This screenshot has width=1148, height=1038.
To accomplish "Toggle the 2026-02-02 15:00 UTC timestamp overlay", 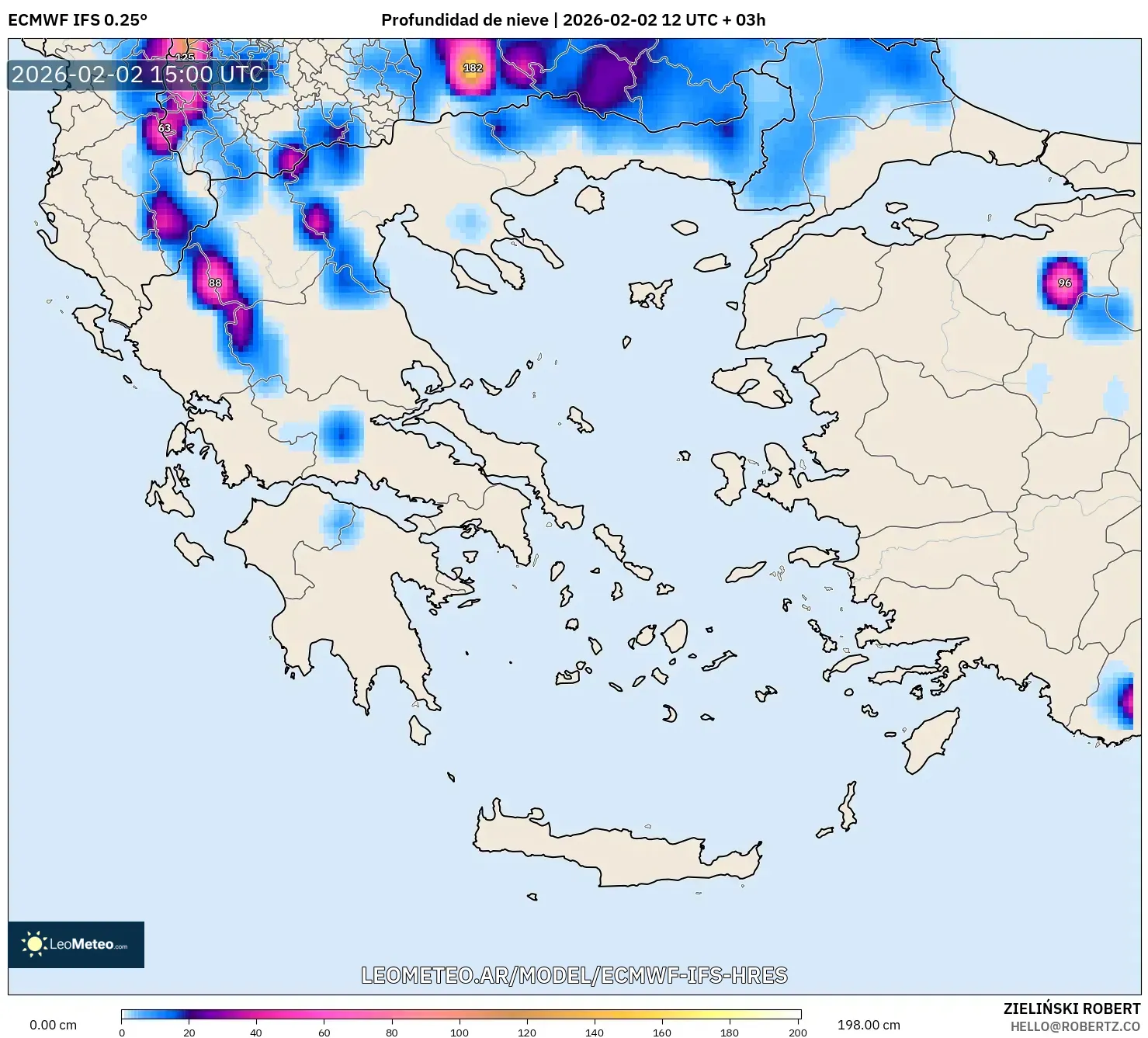I will click(137, 75).
